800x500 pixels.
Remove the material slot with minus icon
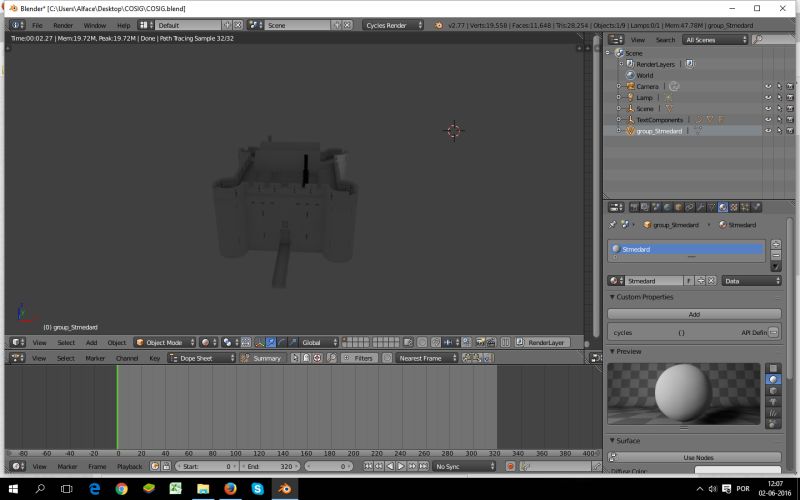776,255
